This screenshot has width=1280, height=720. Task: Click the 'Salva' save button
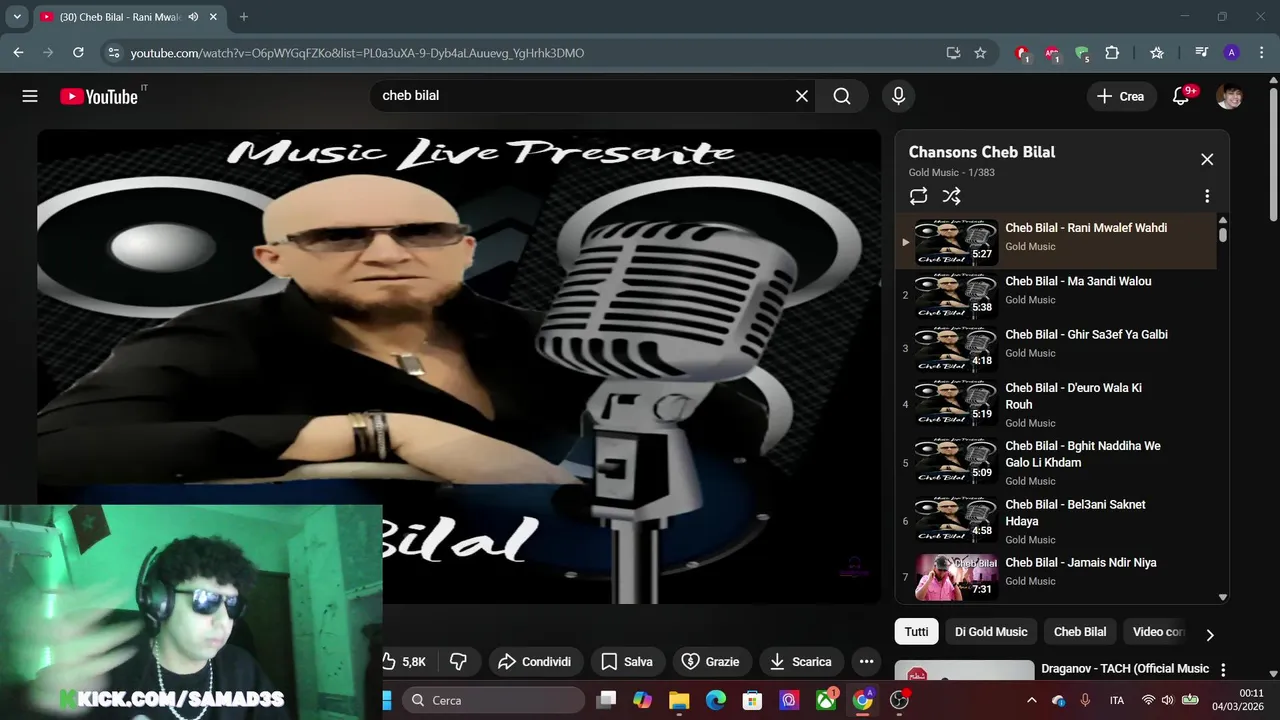click(627, 661)
